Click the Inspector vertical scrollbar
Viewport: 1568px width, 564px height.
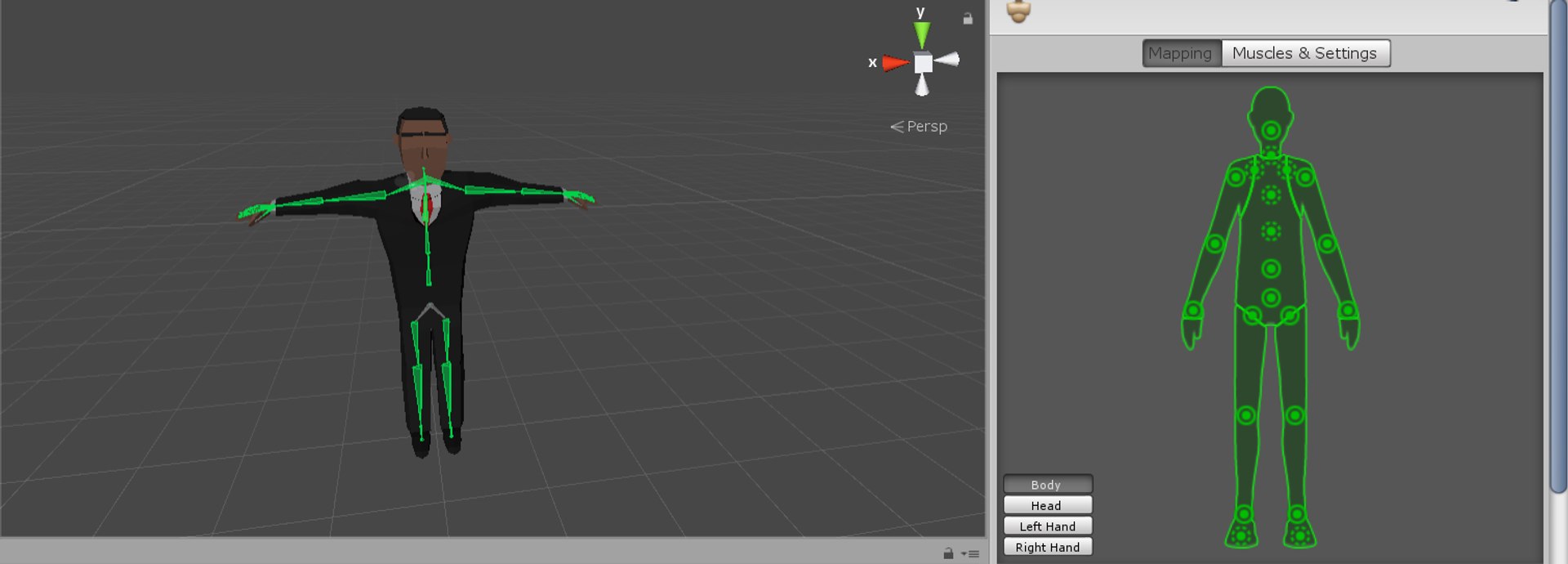pos(1557,245)
